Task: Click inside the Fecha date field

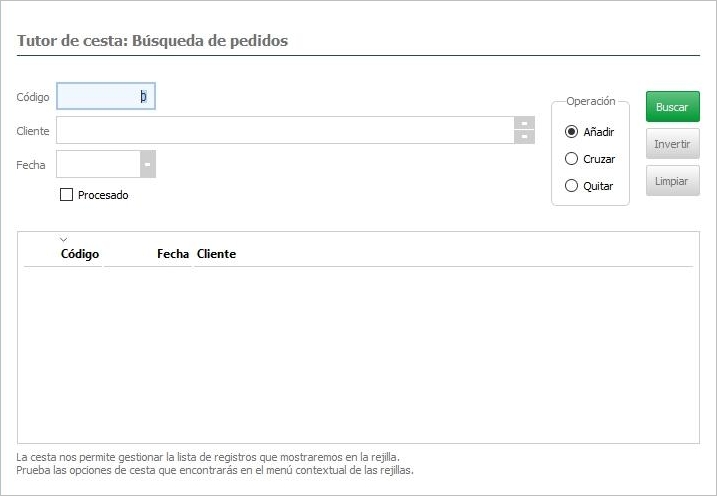Action: point(98,164)
